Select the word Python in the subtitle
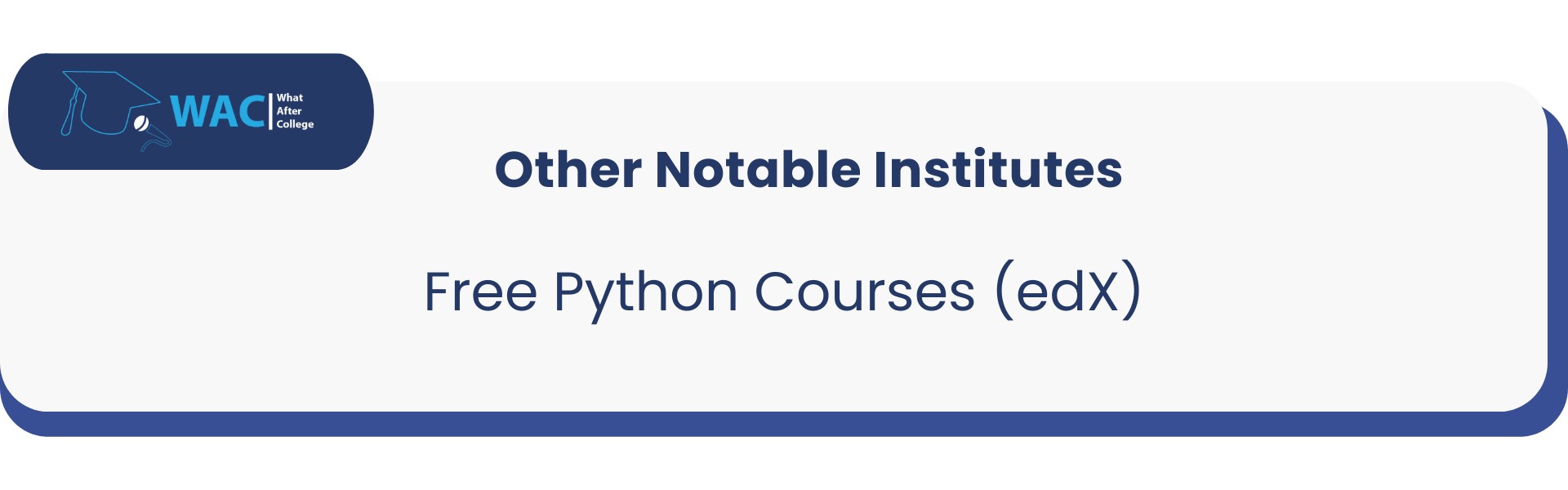Viewport: 1568px width, 490px height. (x=646, y=296)
